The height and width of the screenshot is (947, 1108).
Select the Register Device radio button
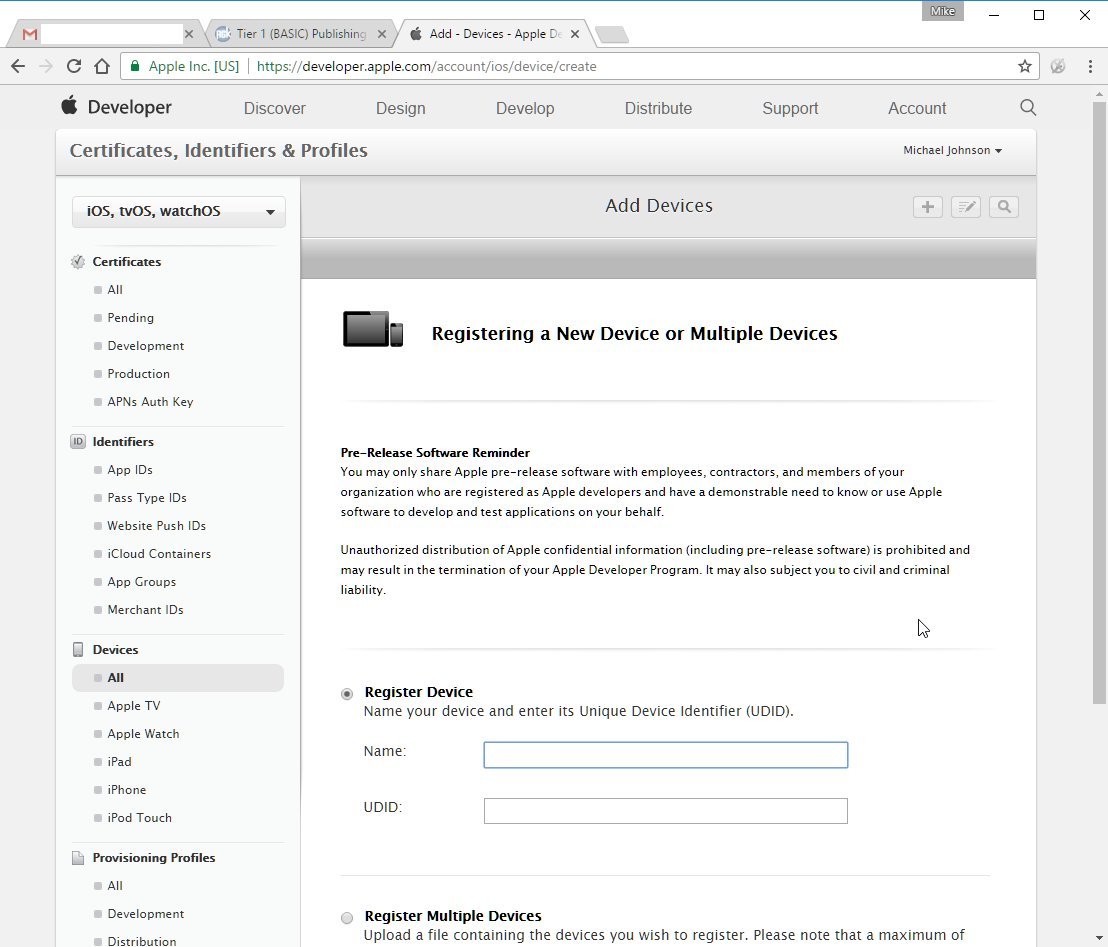tap(347, 694)
